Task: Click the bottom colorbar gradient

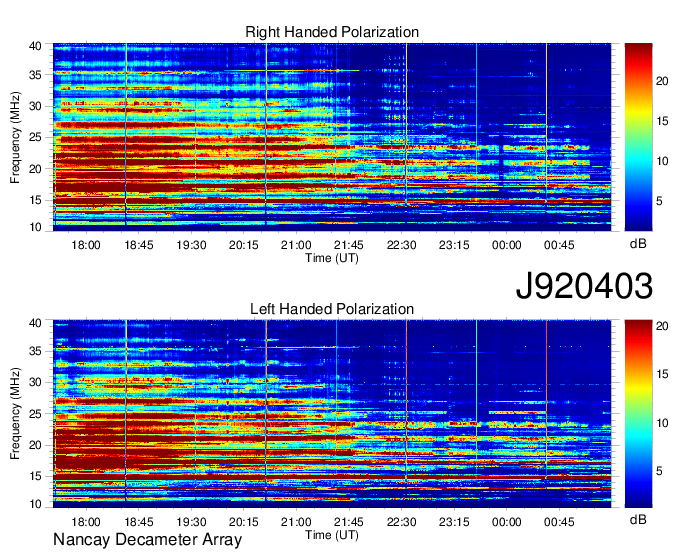Action: 638,414
